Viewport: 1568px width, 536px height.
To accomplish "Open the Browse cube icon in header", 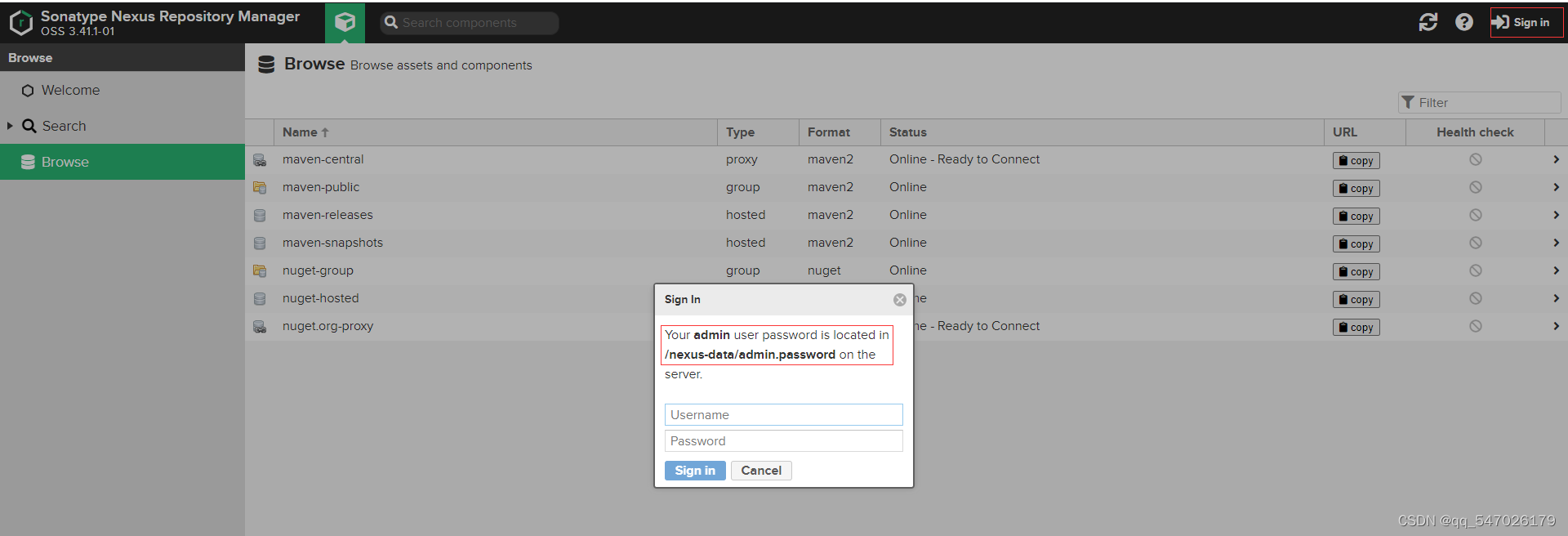I will click(345, 23).
